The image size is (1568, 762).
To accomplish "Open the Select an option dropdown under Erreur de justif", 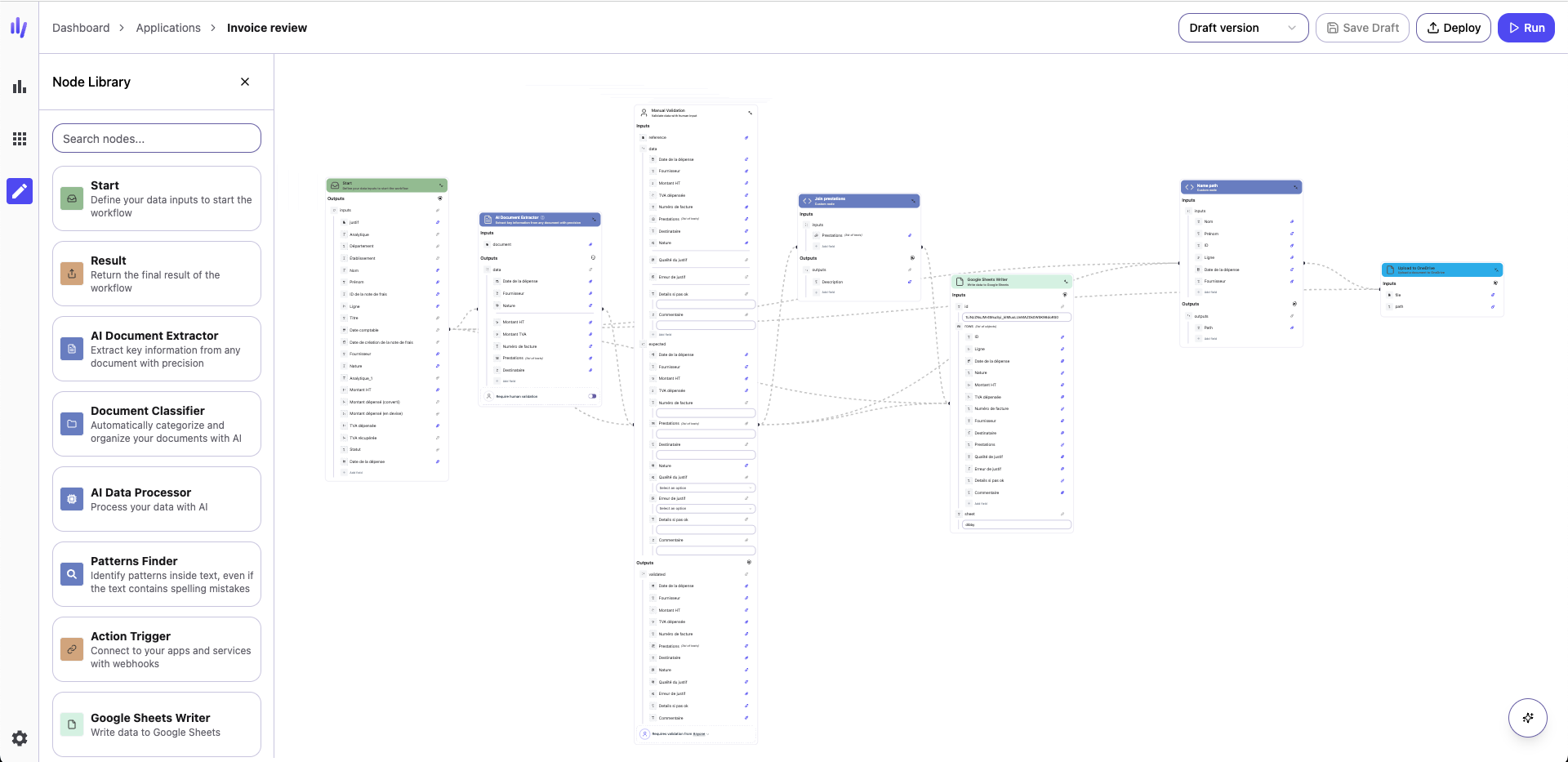I will click(706, 508).
